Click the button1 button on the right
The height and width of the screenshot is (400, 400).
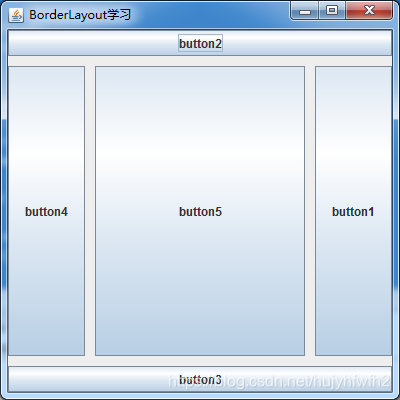[x=353, y=211]
